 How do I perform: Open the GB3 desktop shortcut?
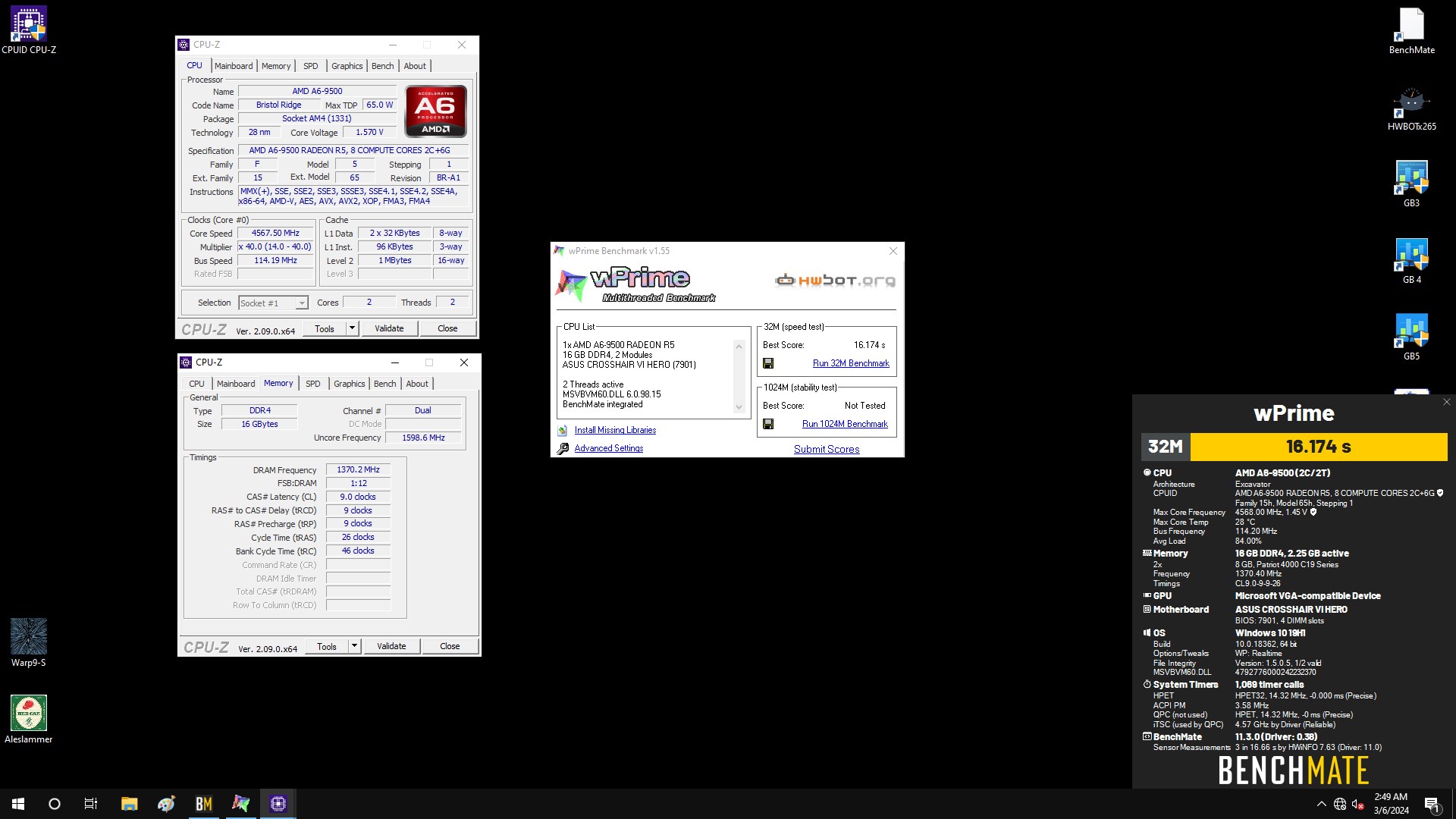coord(1411,184)
